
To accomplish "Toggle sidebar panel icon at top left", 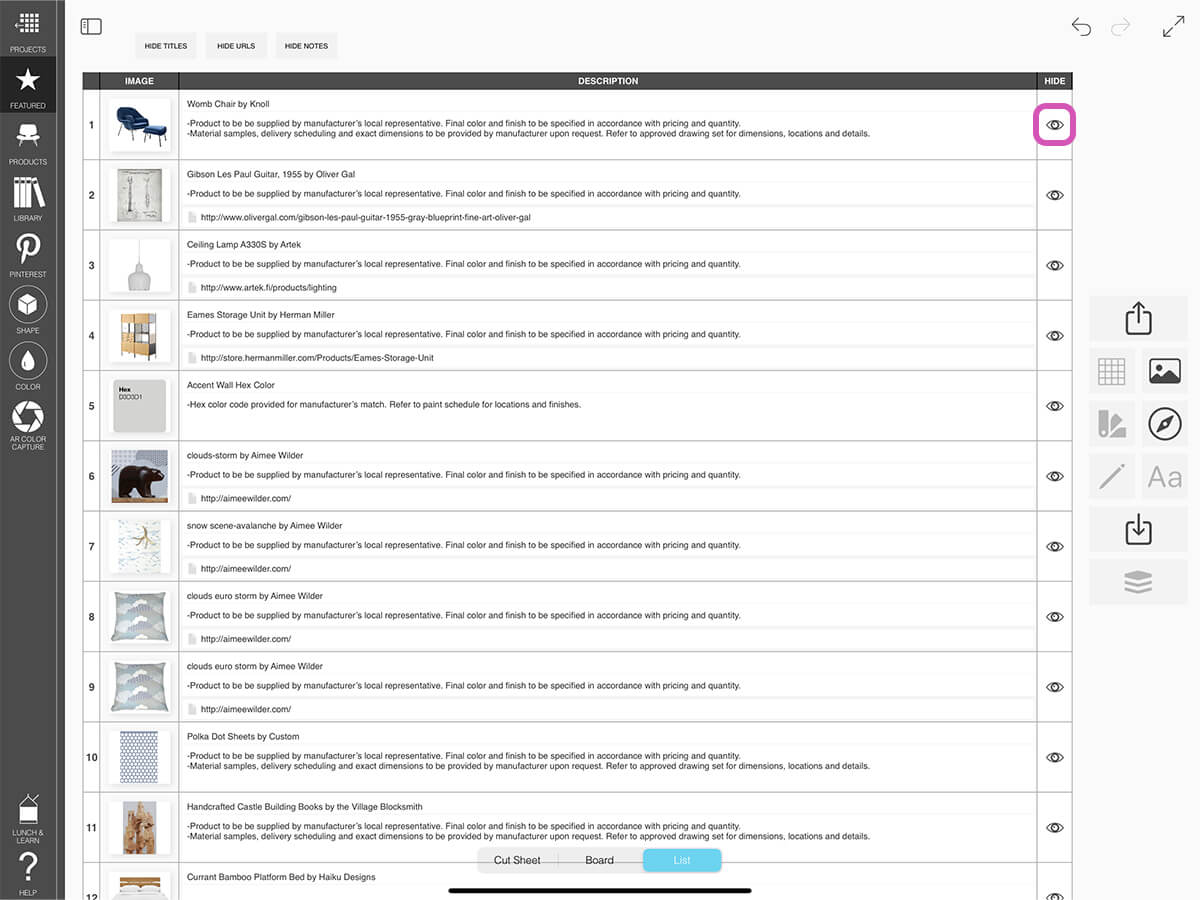I will [91, 27].
